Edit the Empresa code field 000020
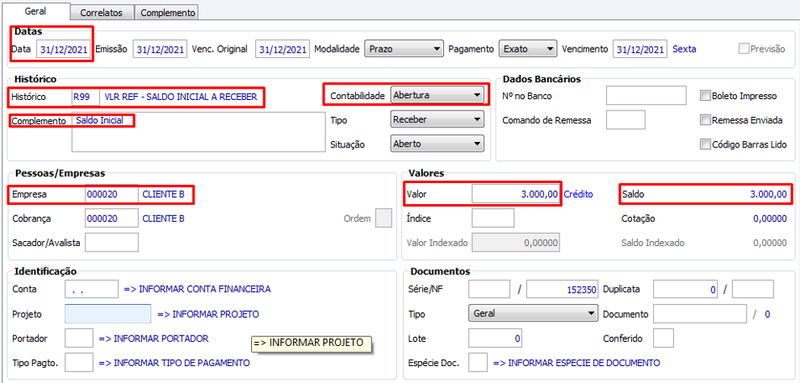The image size is (800, 383). 112,194
